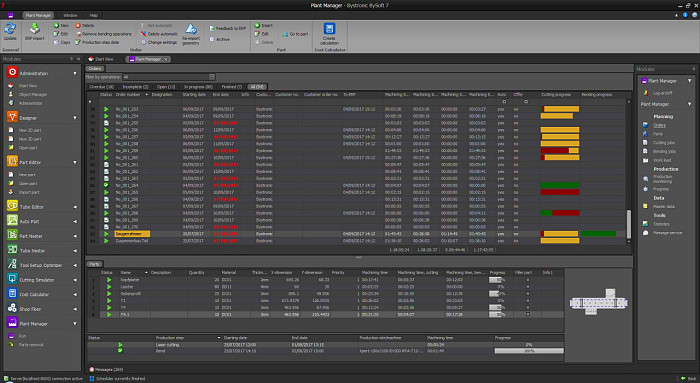Expand the Tube Editor module arrow
Screen dimensions: 700x383
pyautogui.click(x=75, y=207)
